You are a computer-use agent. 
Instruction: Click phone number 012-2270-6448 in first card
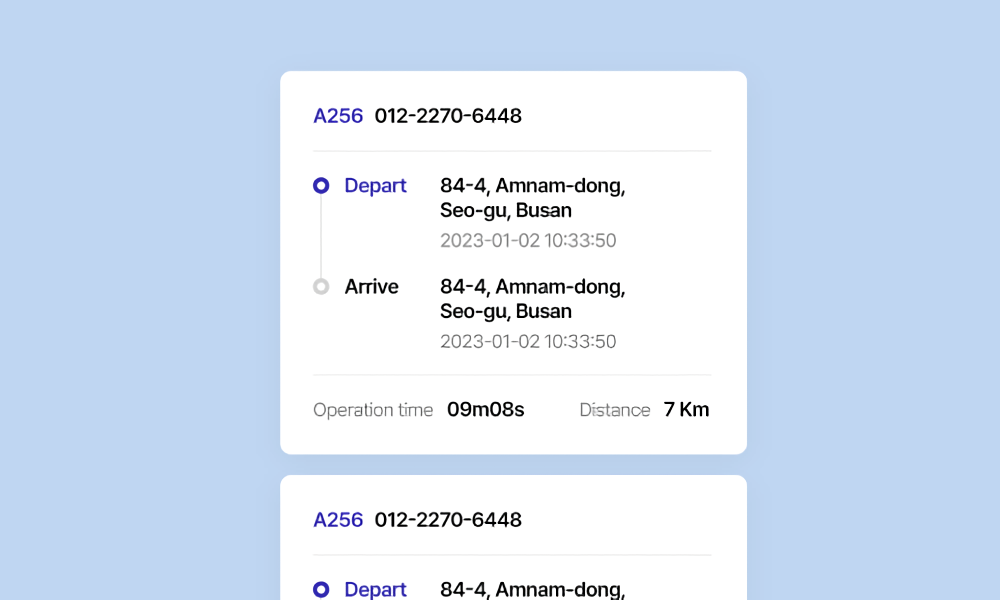(x=448, y=116)
